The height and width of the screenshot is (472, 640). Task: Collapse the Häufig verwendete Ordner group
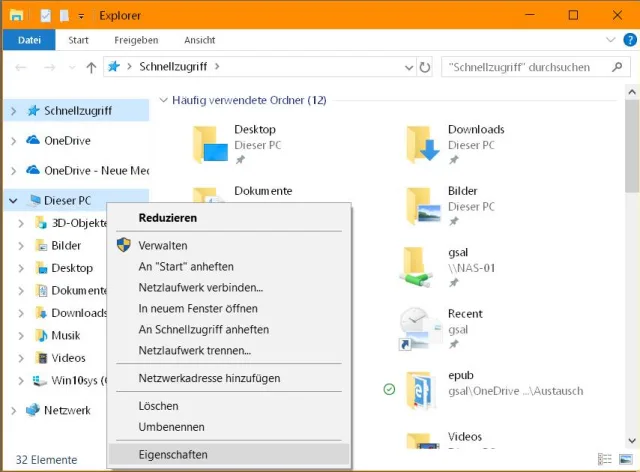(x=162, y=101)
